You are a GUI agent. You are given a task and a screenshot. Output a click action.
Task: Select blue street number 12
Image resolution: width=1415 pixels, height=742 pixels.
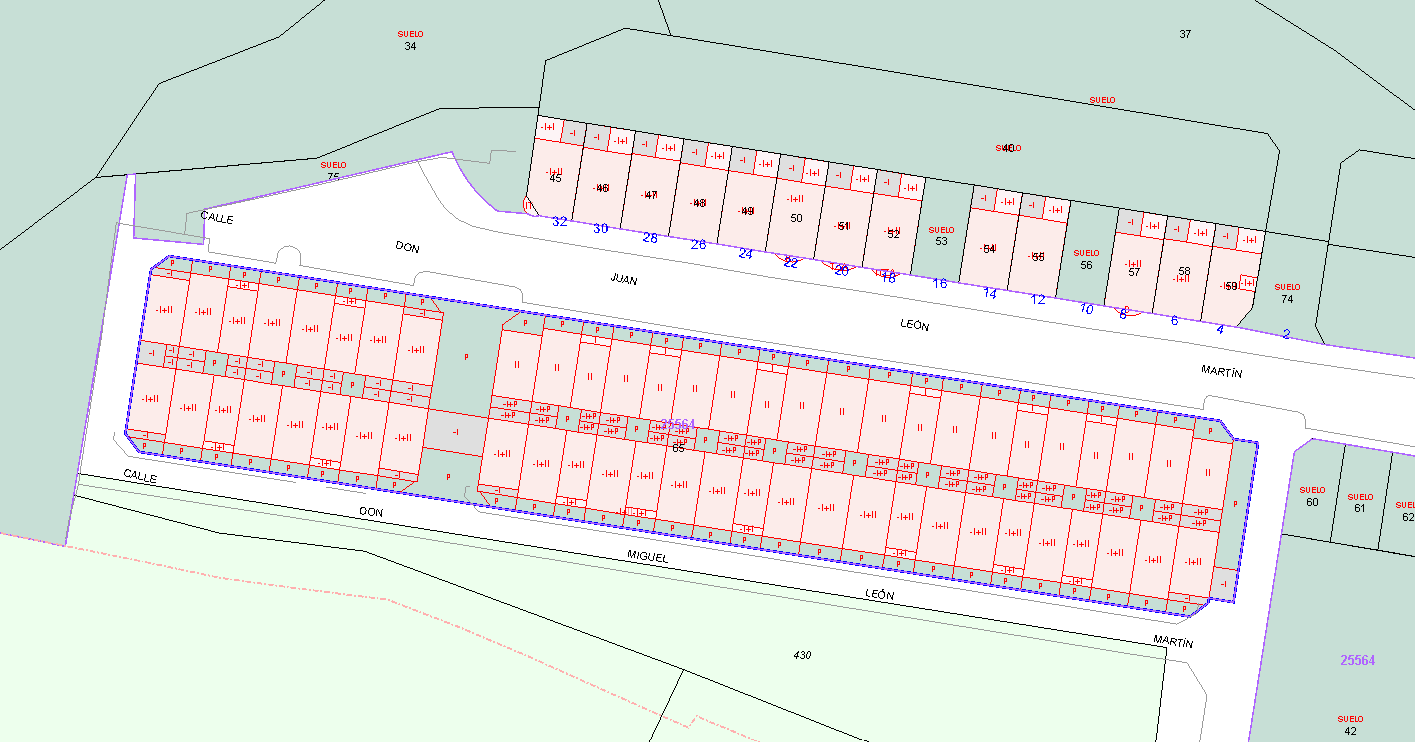tap(1038, 299)
